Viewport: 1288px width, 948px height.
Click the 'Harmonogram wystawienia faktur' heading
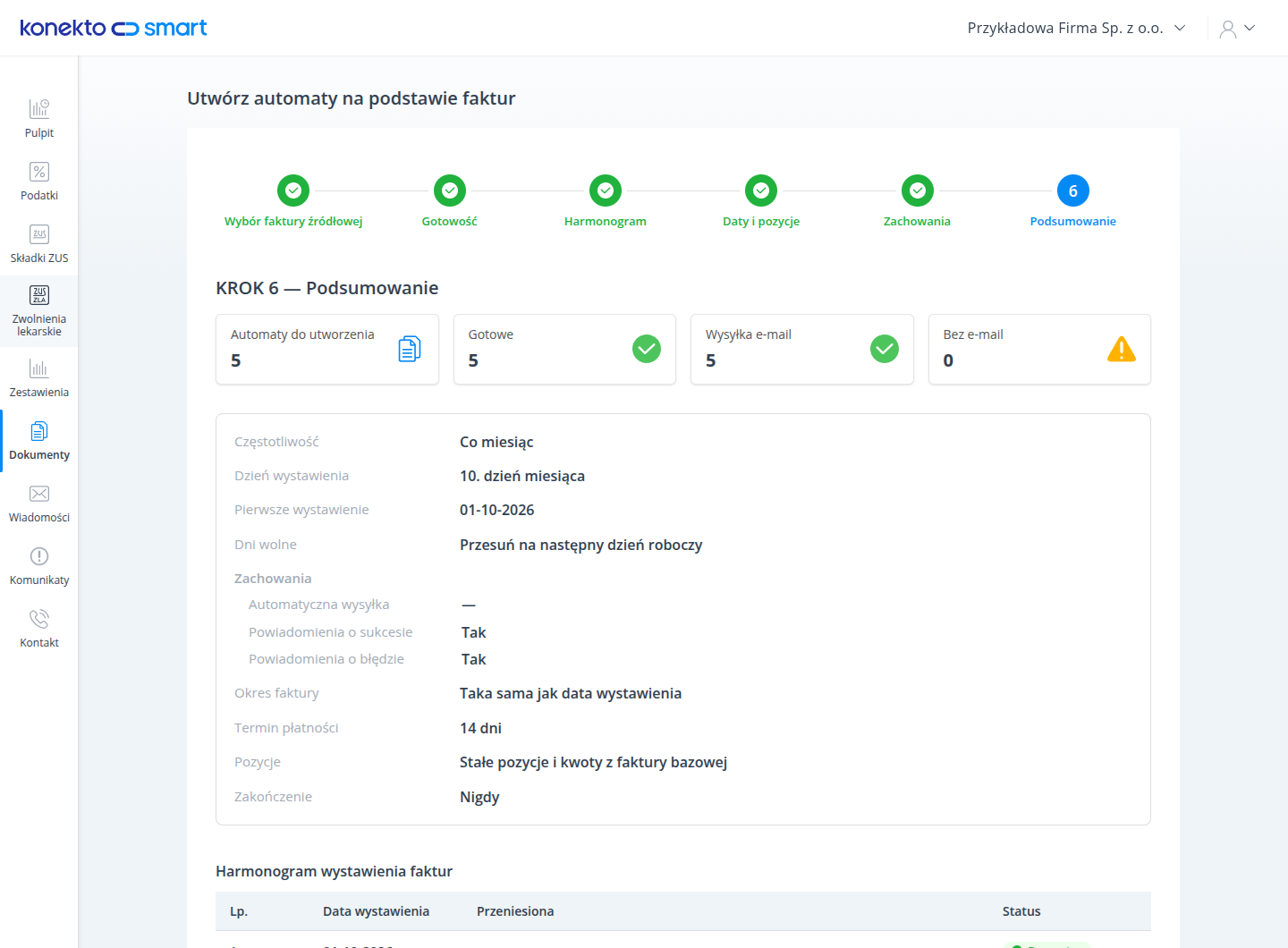(x=335, y=871)
